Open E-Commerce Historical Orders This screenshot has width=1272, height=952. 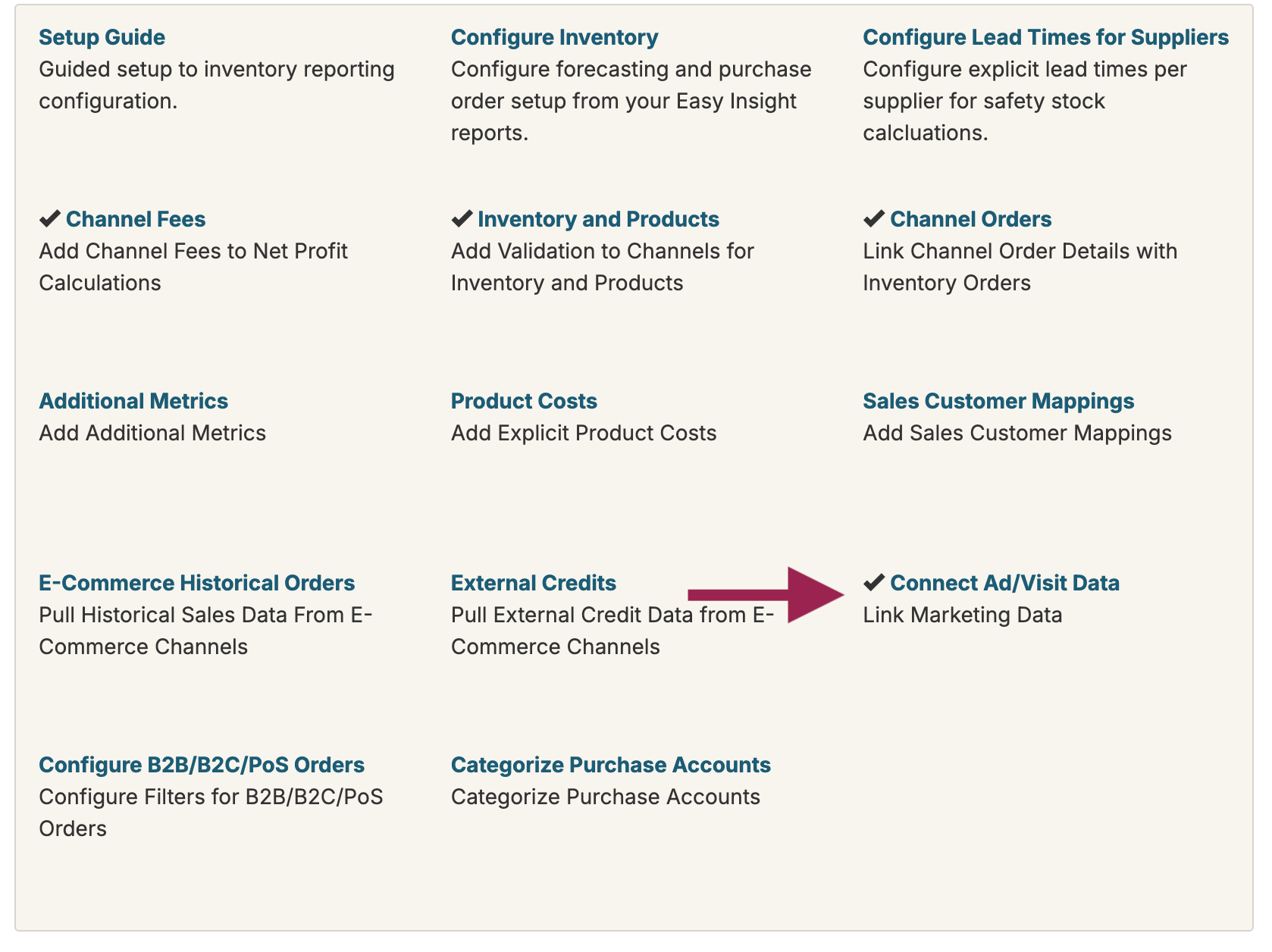tap(196, 583)
